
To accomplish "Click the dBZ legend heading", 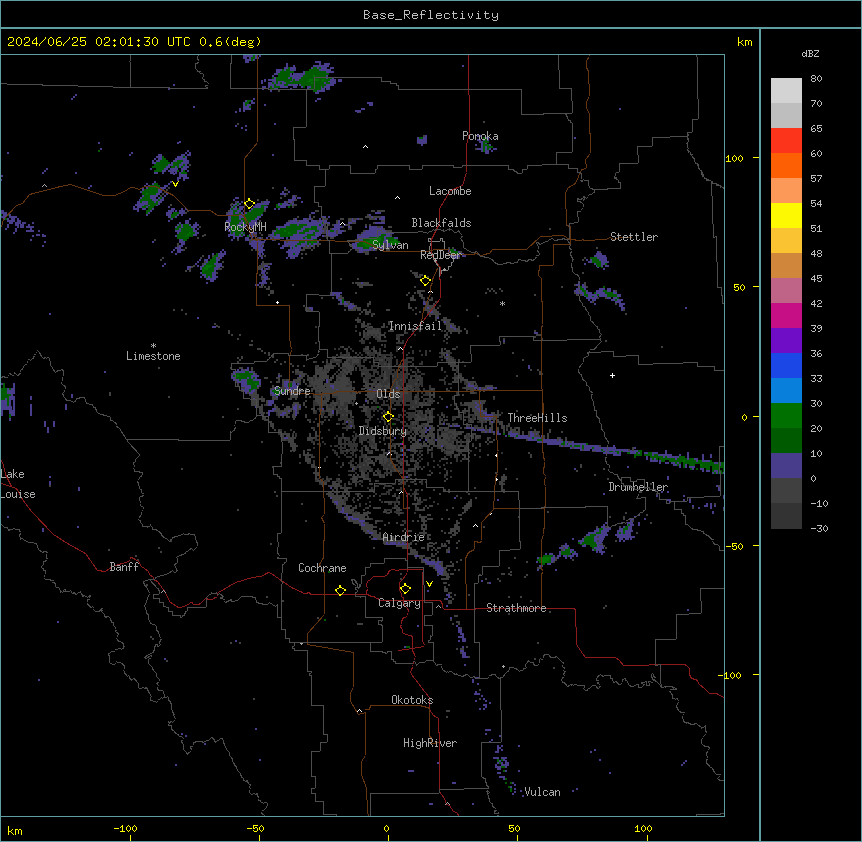I will coord(810,53).
